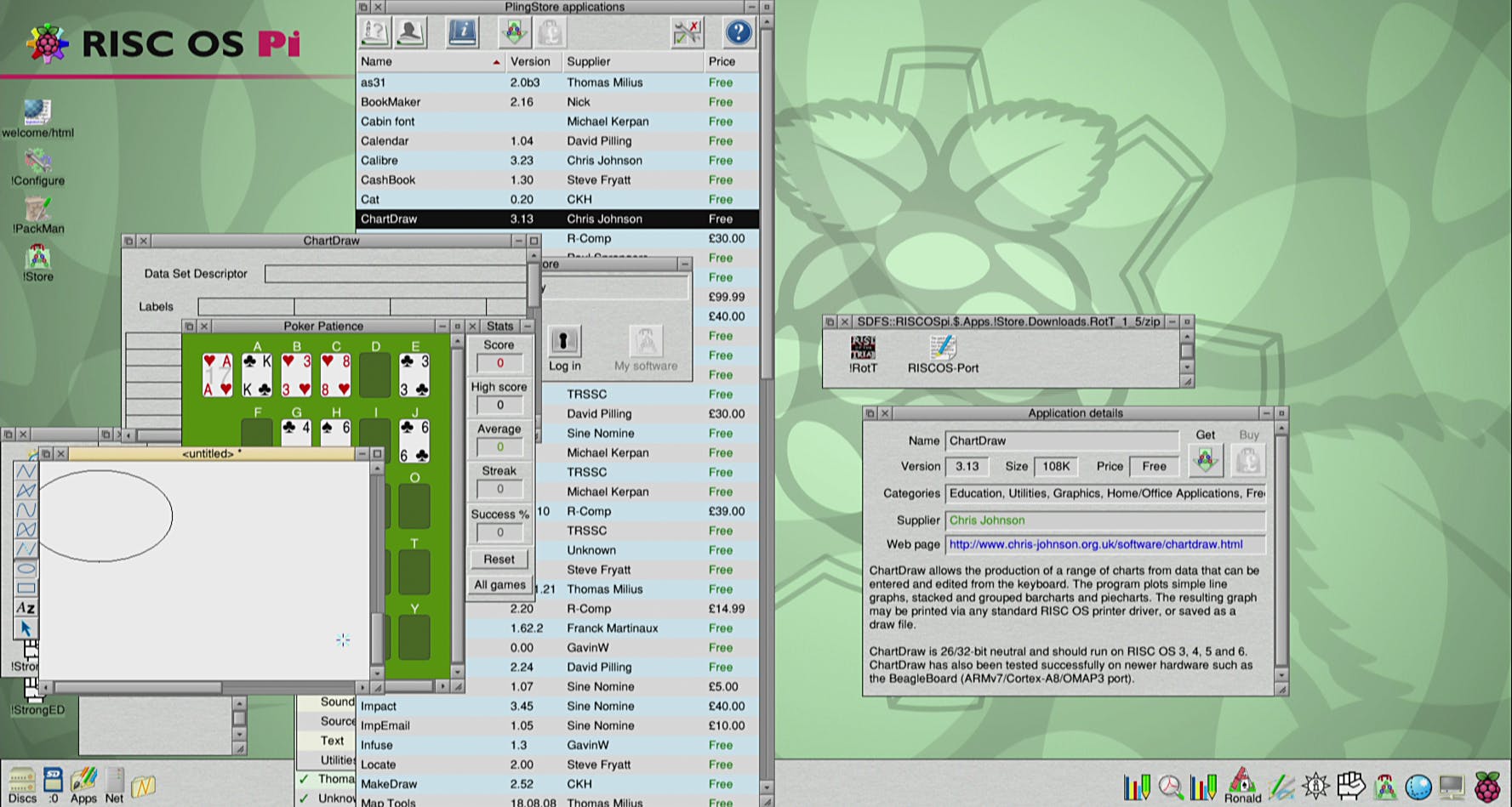Click the blue globe icon on the icon bar
1512x807 pixels.
[1418, 787]
